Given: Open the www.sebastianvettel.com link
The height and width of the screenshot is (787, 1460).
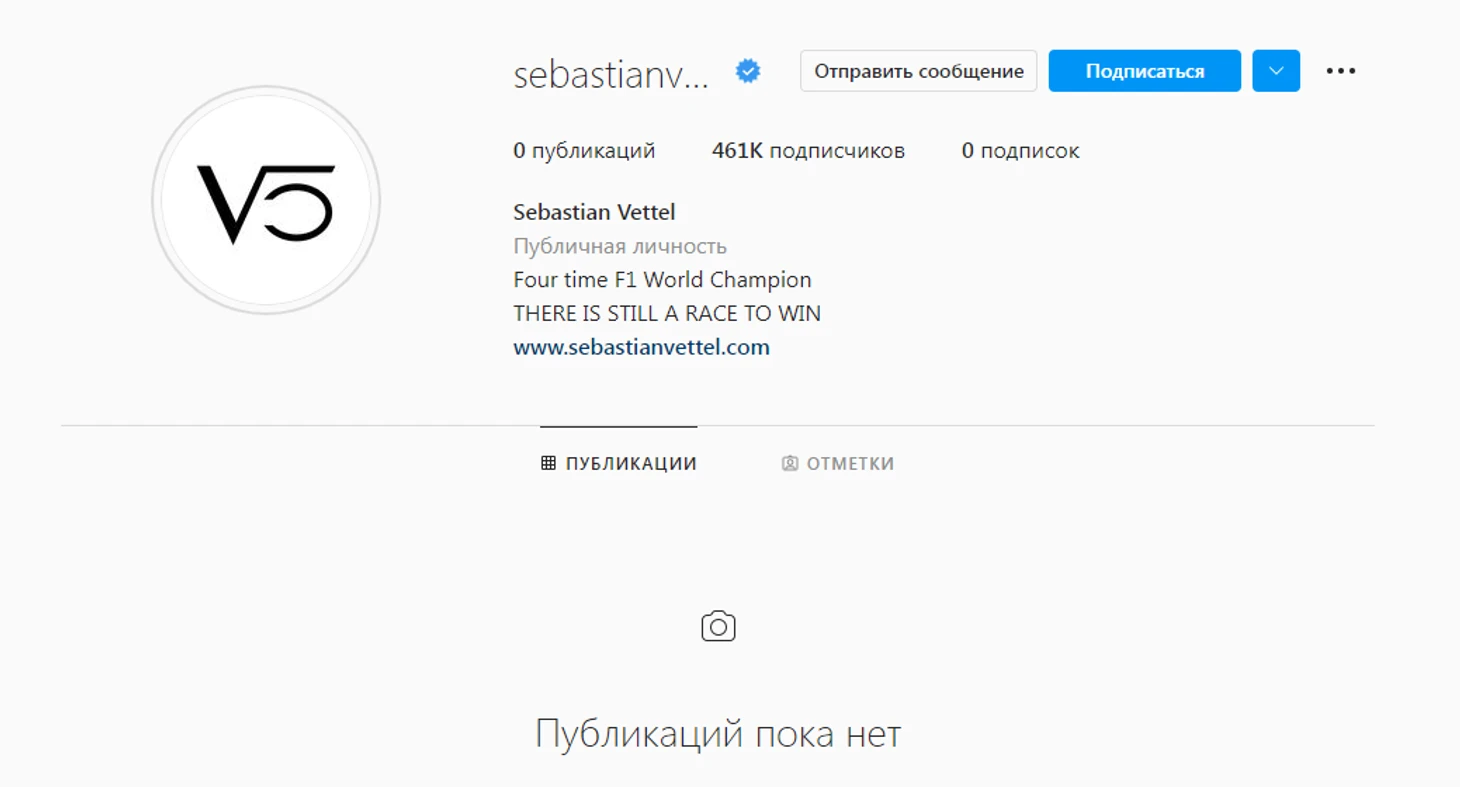Looking at the screenshot, I should [642, 347].
